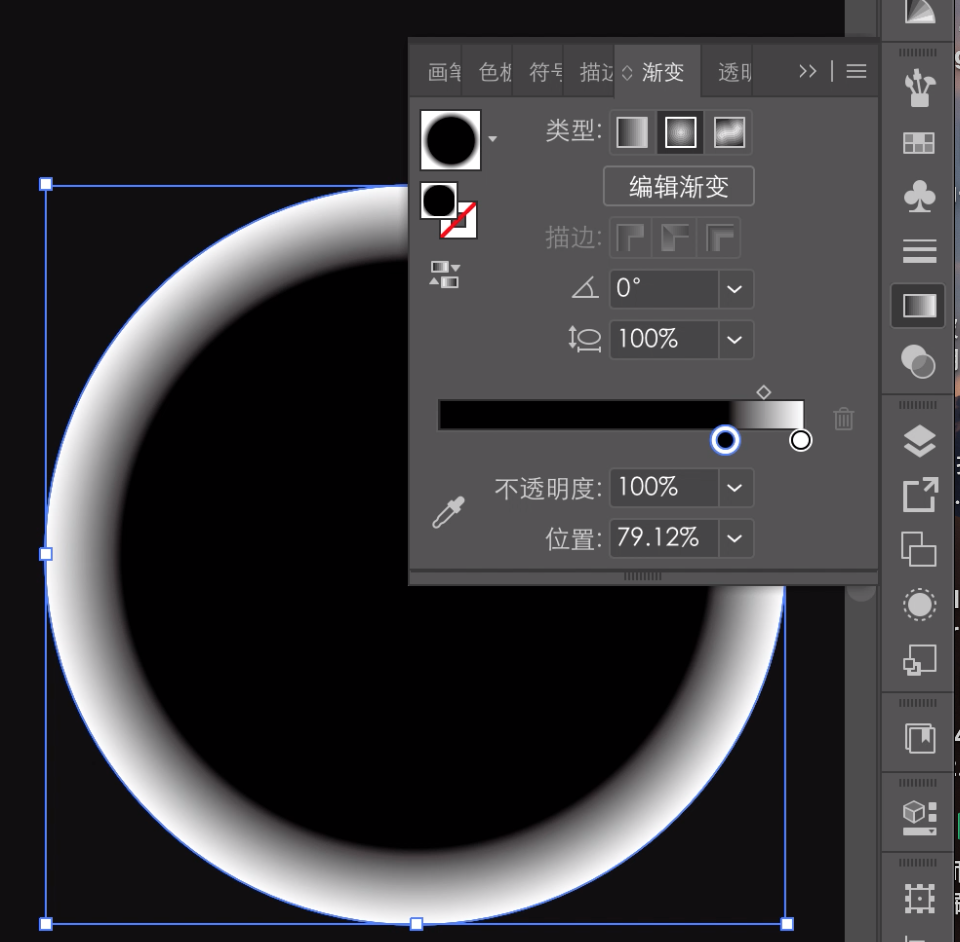Open the 位置 dropdown
The height and width of the screenshot is (942, 960).
click(735, 538)
